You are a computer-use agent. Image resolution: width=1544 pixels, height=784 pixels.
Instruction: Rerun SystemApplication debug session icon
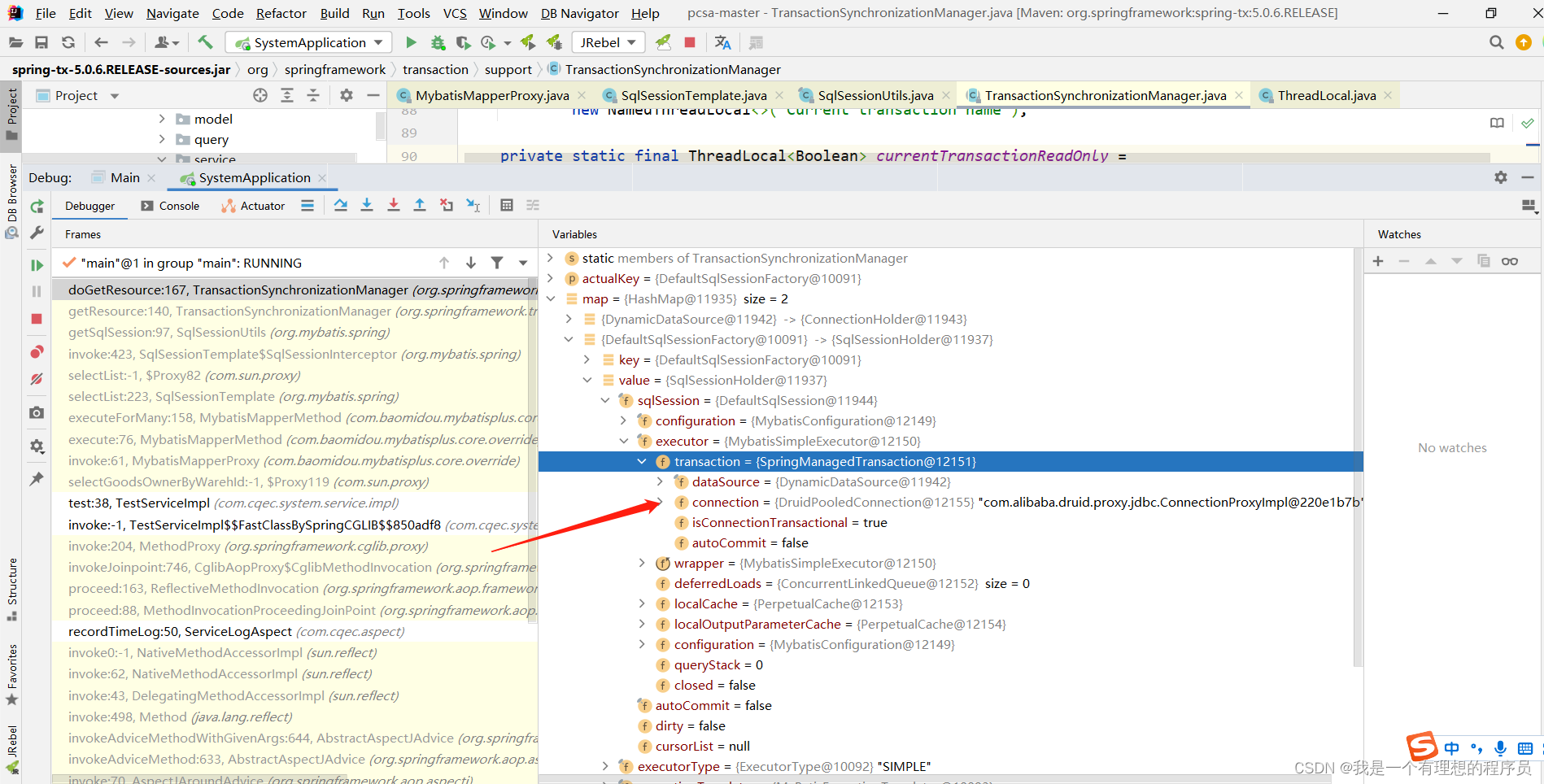coord(37,207)
